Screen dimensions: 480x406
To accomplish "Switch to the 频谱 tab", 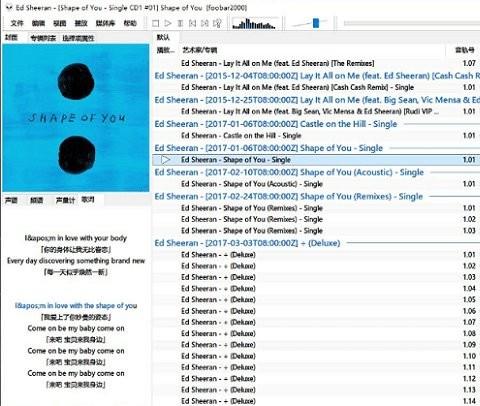I will (37, 200).
